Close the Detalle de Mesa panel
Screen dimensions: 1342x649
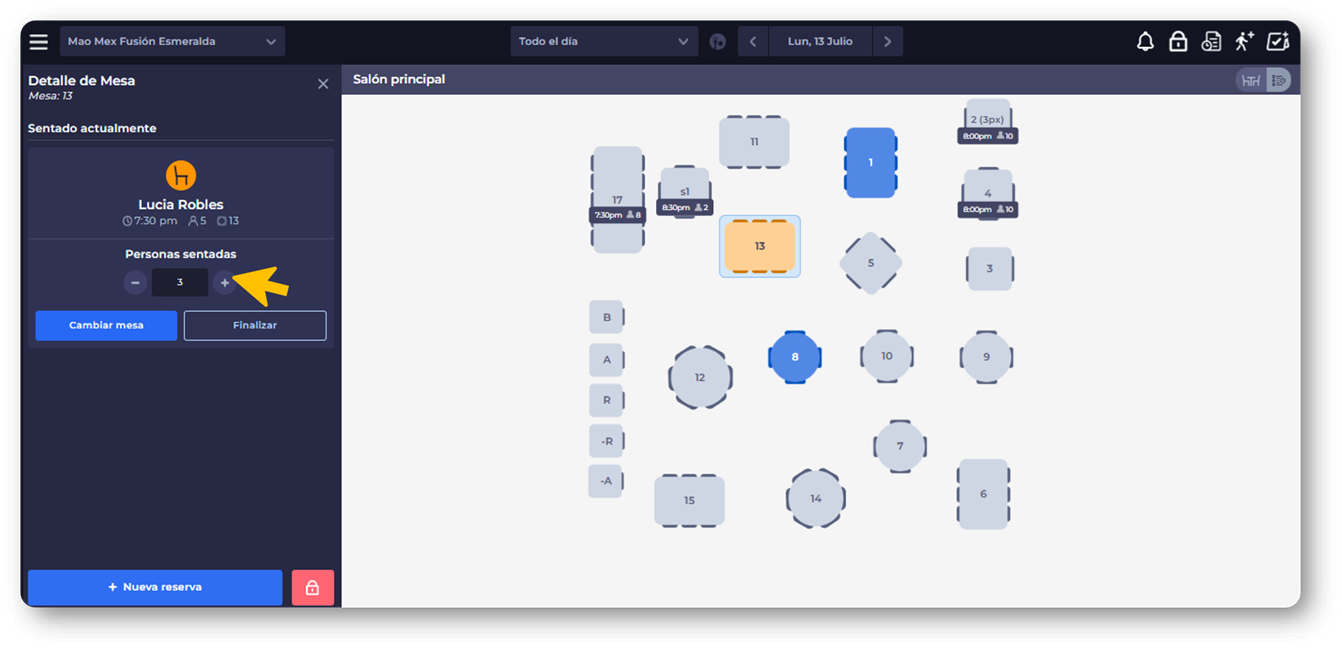click(323, 84)
